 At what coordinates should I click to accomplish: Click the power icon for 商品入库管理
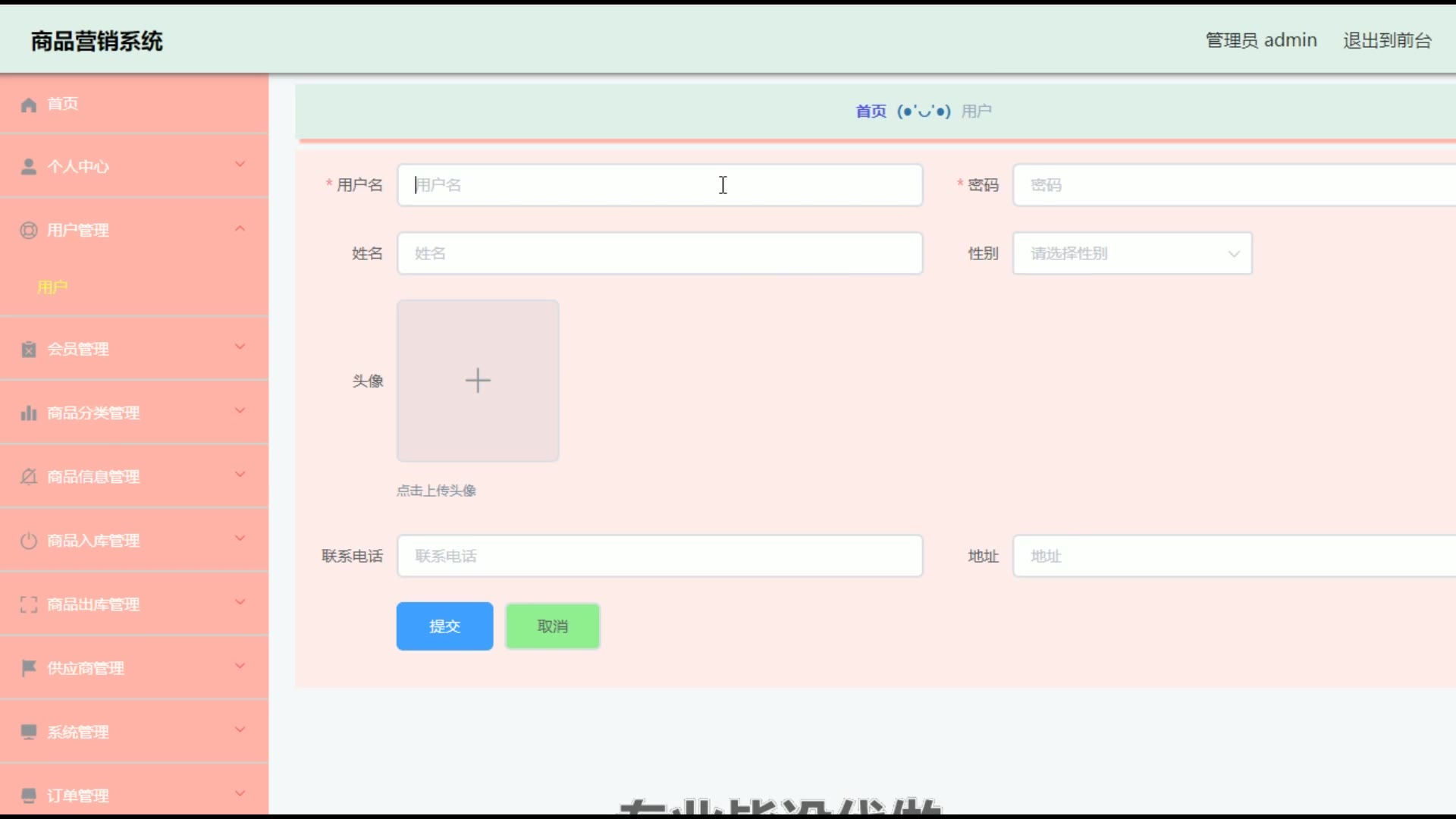pos(29,541)
